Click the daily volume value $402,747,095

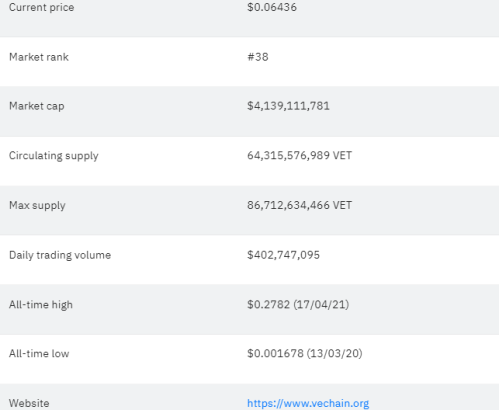coord(283,255)
